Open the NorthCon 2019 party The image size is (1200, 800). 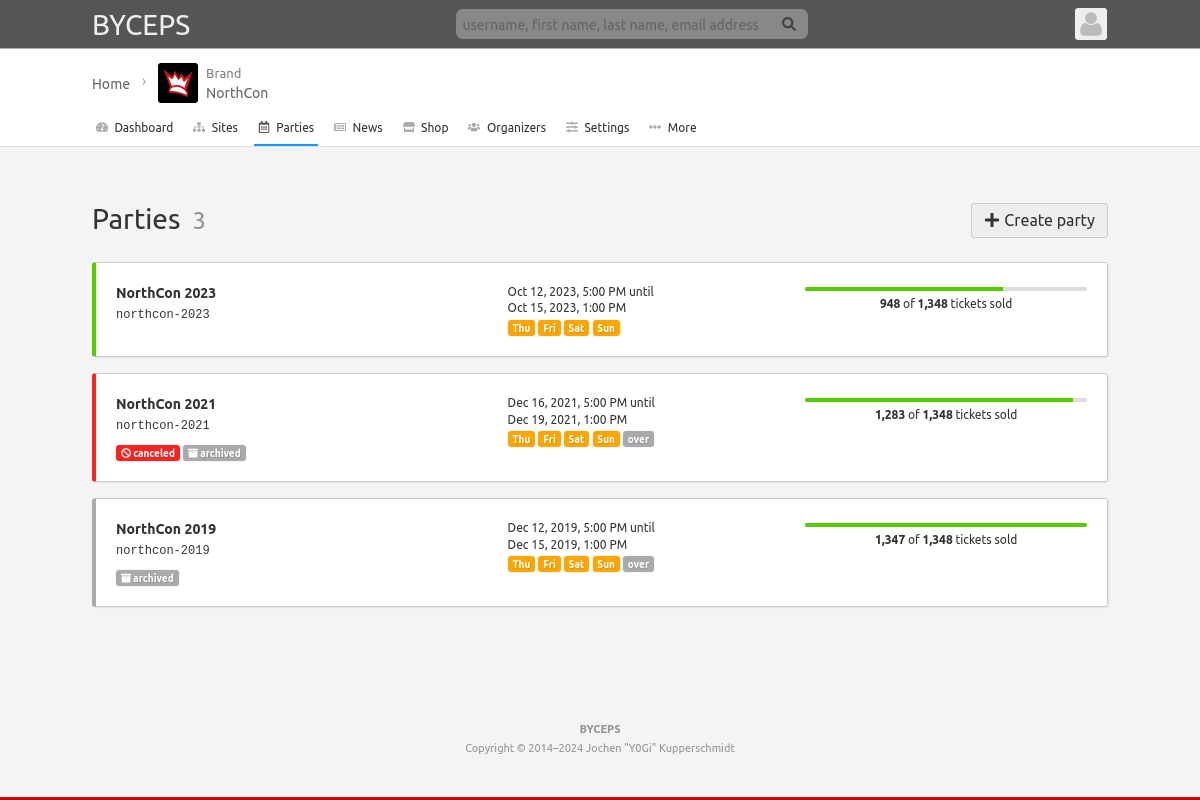click(166, 529)
